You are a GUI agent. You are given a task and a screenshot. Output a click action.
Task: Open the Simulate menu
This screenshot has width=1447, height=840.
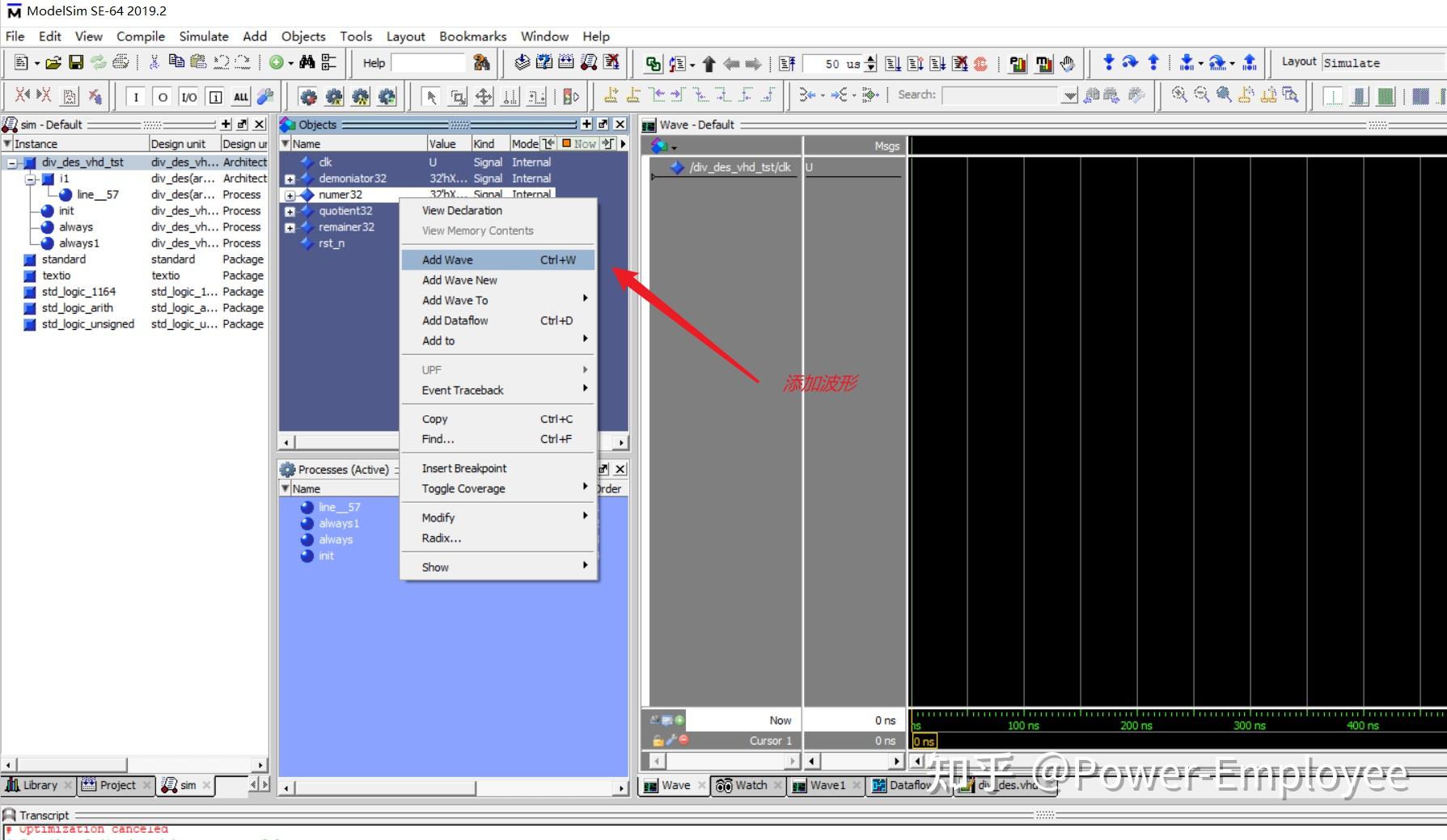203,36
